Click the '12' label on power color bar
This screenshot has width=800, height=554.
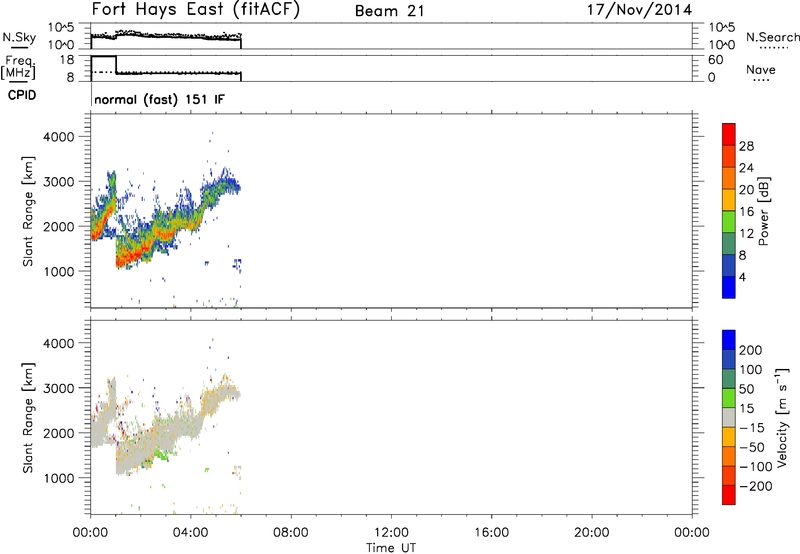[746, 234]
